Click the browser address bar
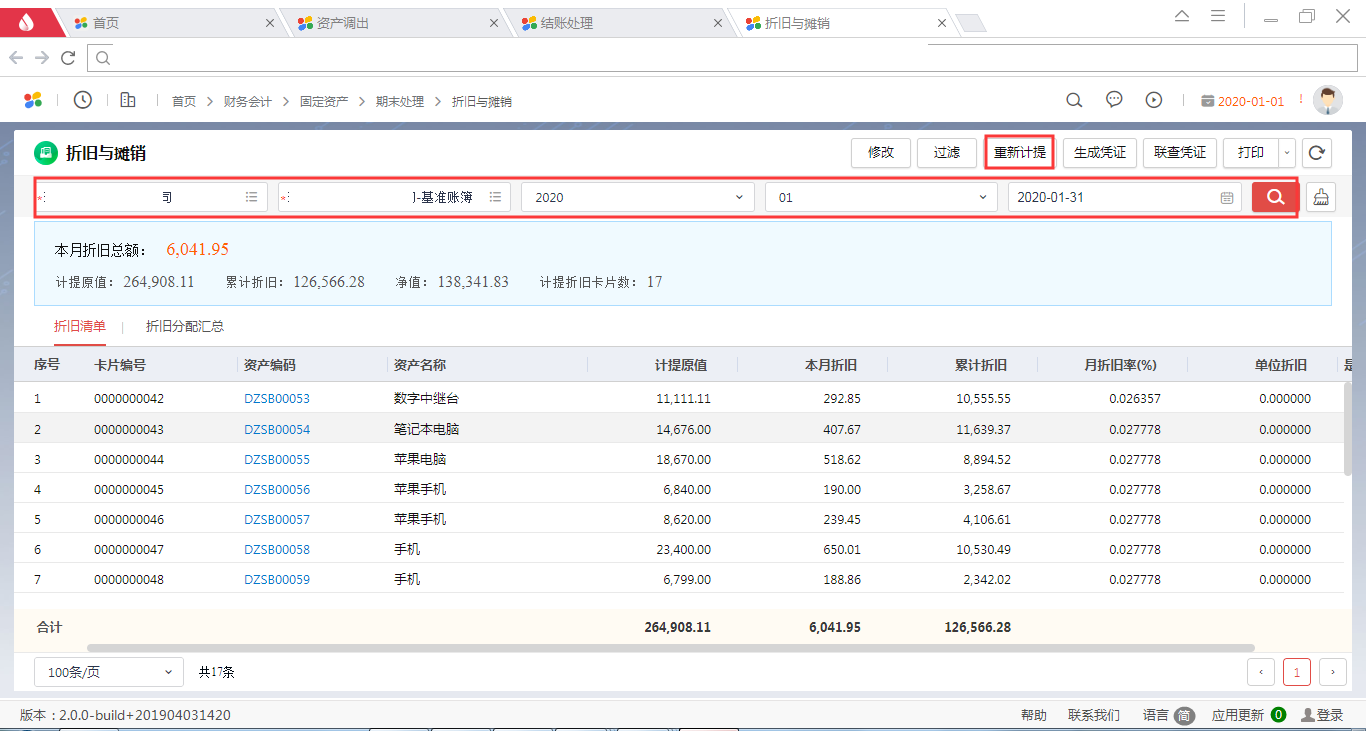This screenshot has height=731, width=1366. tap(722, 58)
